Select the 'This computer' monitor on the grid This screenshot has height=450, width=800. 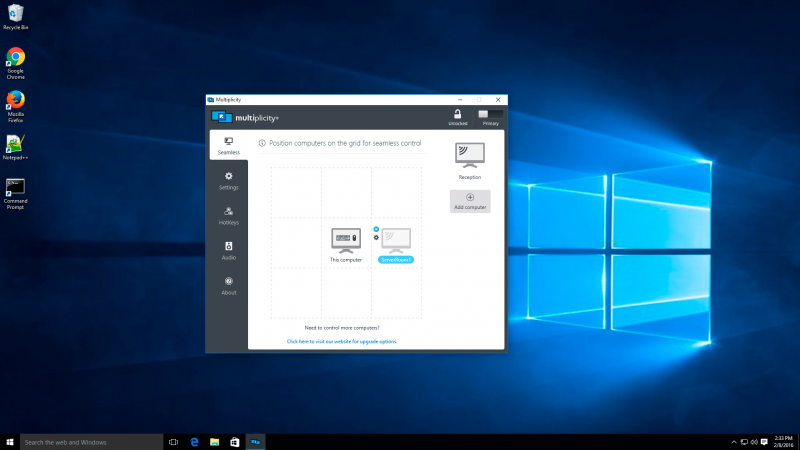[346, 240]
